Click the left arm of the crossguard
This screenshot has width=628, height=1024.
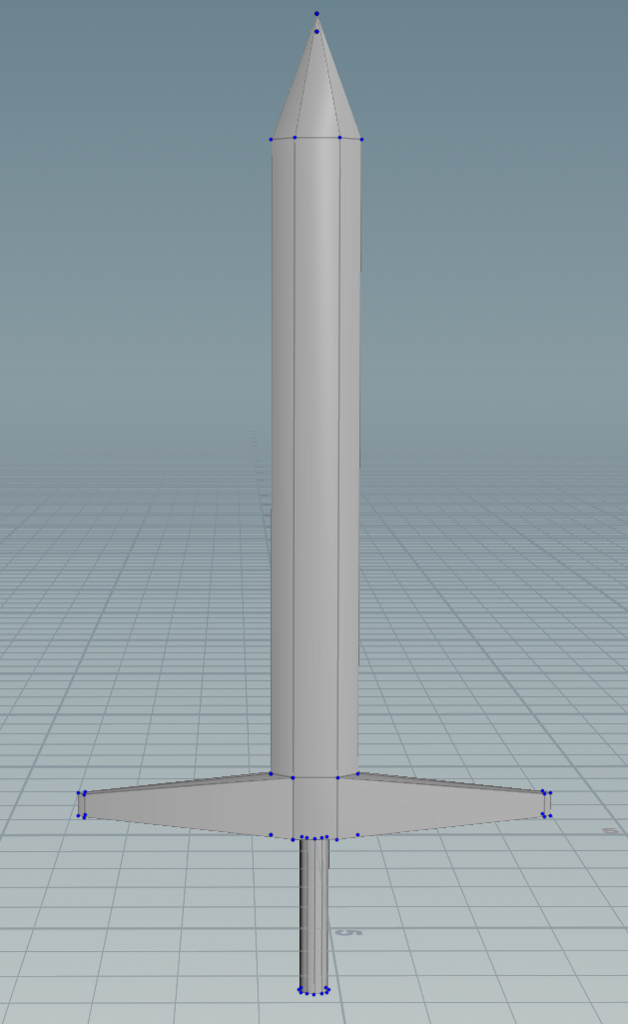[186, 805]
